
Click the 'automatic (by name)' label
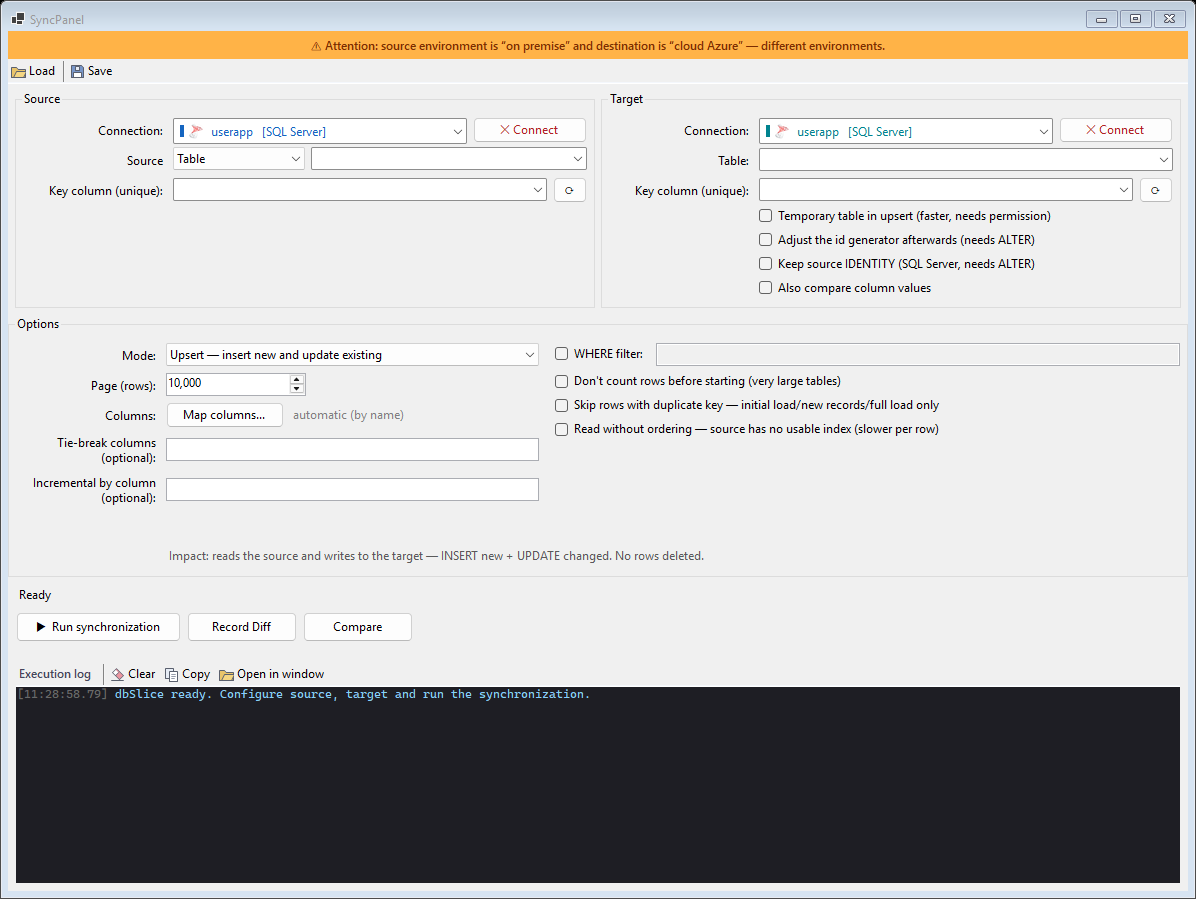[349, 415]
